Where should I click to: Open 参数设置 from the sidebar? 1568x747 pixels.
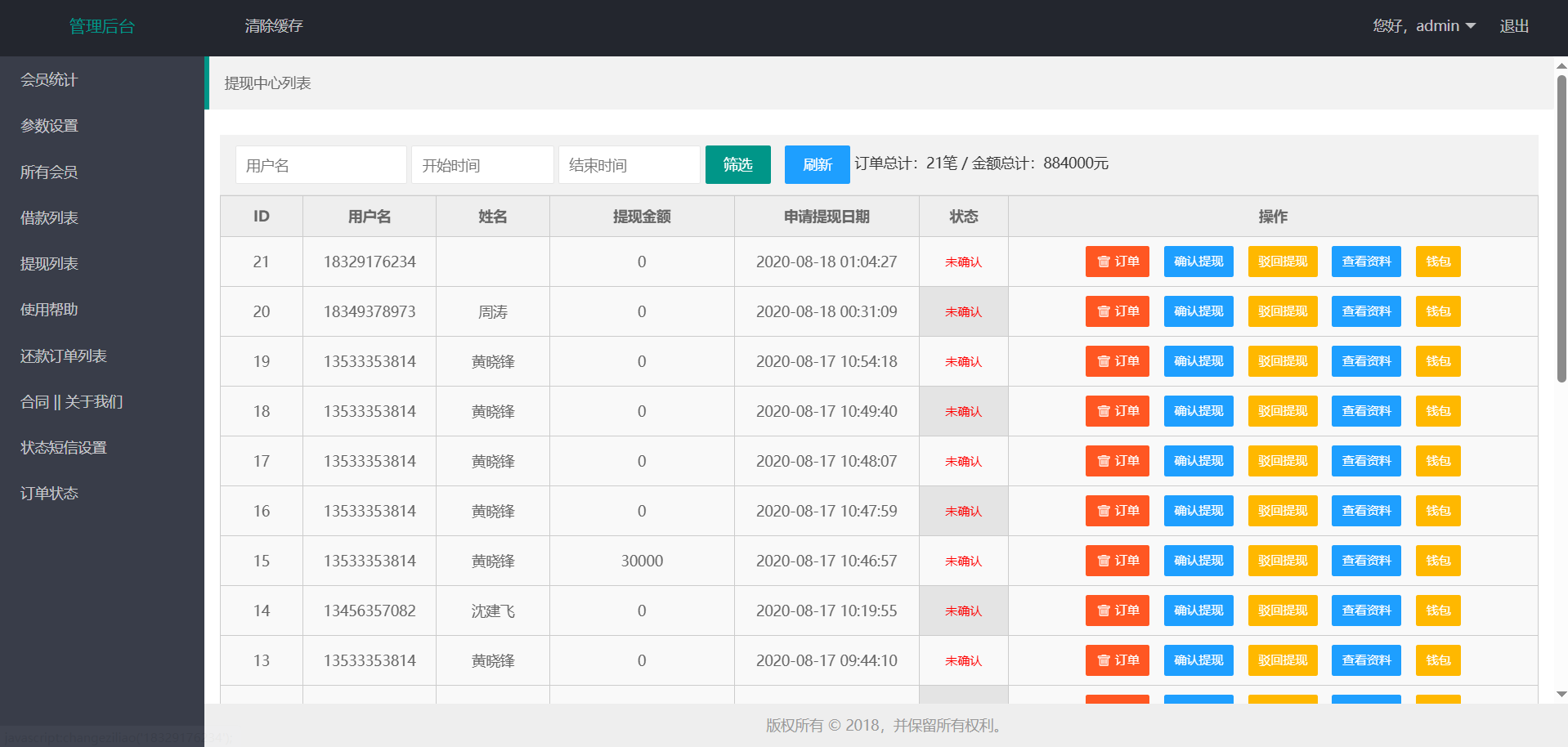[49, 126]
